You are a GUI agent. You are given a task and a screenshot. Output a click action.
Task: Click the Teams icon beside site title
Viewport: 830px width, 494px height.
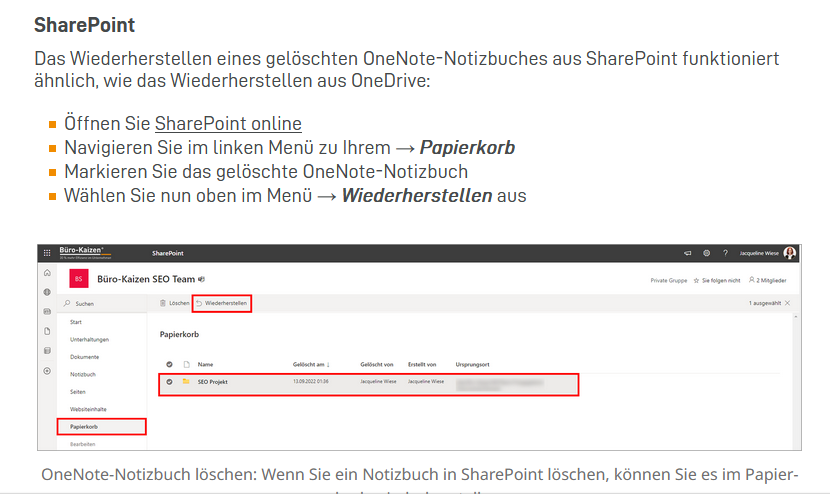coord(201,279)
